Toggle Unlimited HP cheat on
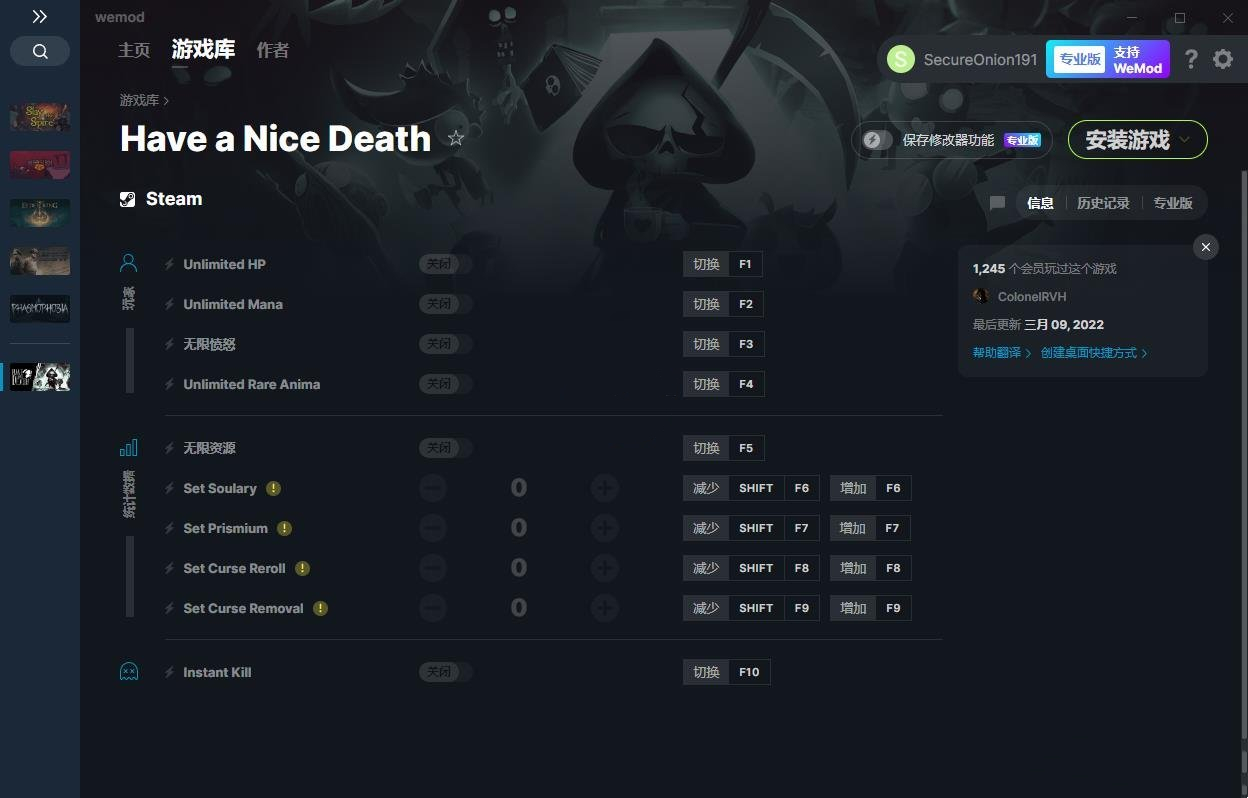This screenshot has width=1248, height=798. click(x=445, y=264)
